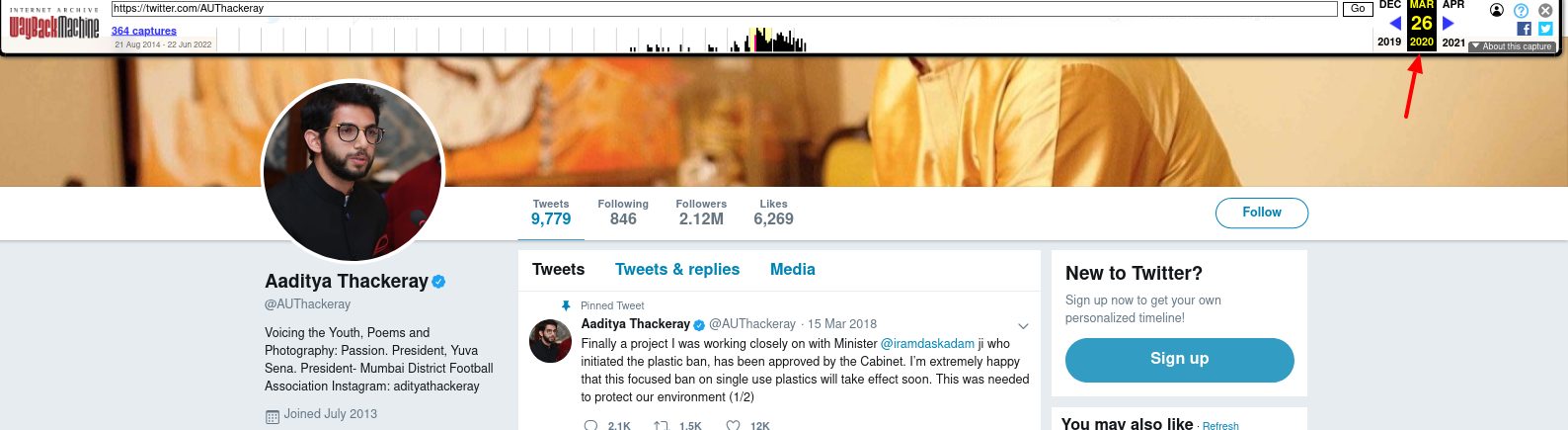Open pinned tweet options chevron

[1023, 325]
